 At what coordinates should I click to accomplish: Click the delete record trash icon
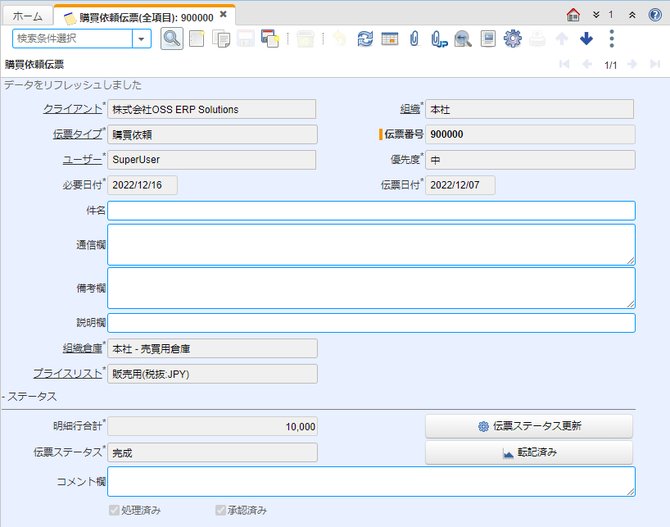coord(306,39)
